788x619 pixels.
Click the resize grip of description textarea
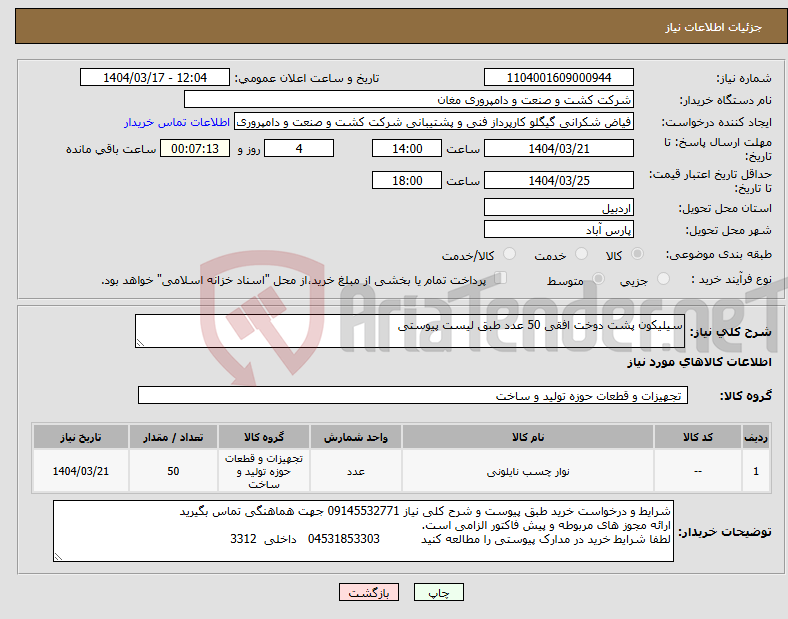(x=140, y=343)
